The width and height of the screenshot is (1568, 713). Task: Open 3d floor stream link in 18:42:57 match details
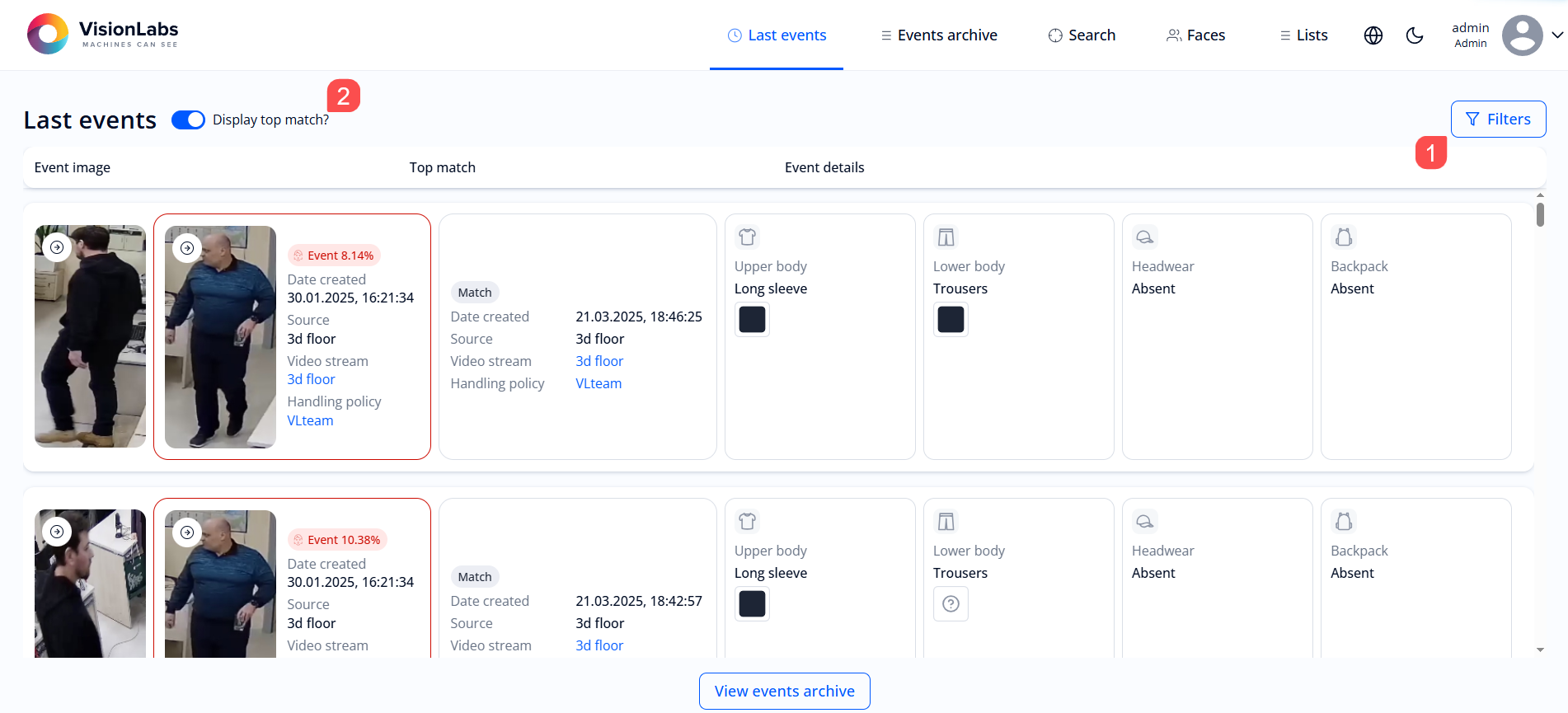(599, 645)
